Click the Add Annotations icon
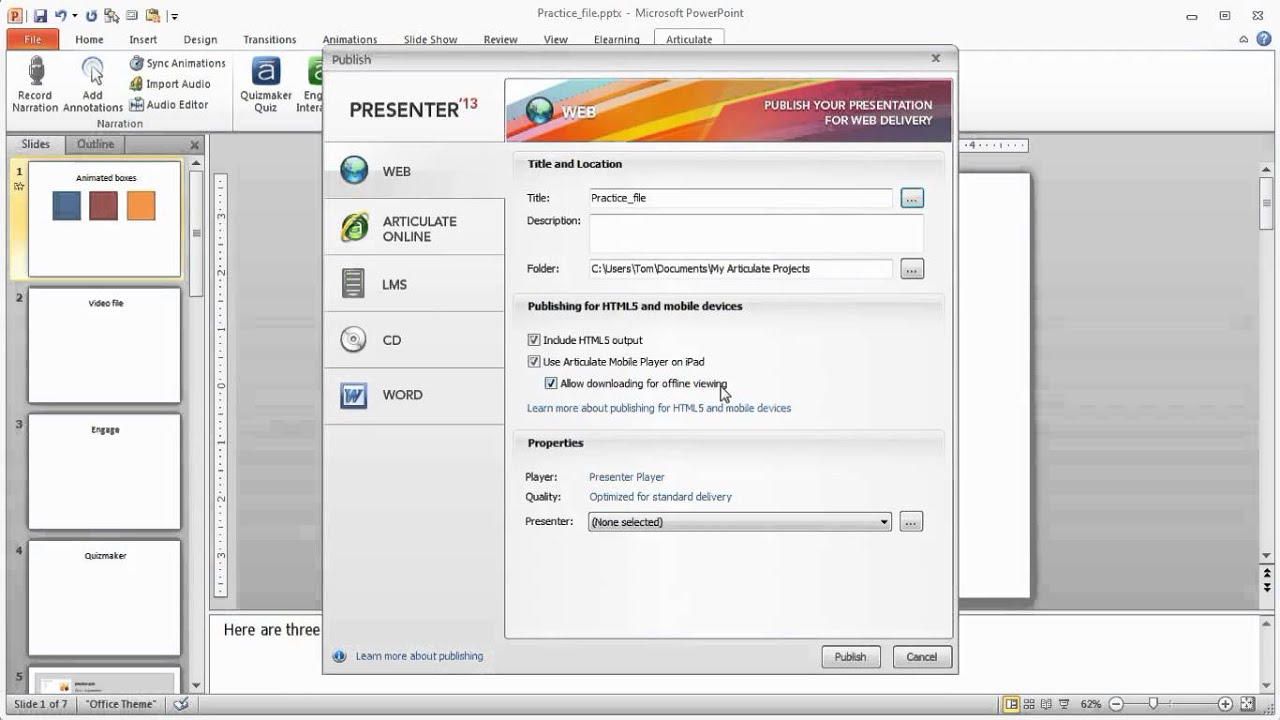 tap(92, 72)
